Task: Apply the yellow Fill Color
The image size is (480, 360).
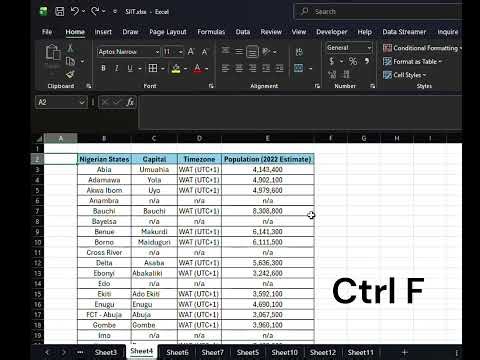Action: click(x=176, y=69)
